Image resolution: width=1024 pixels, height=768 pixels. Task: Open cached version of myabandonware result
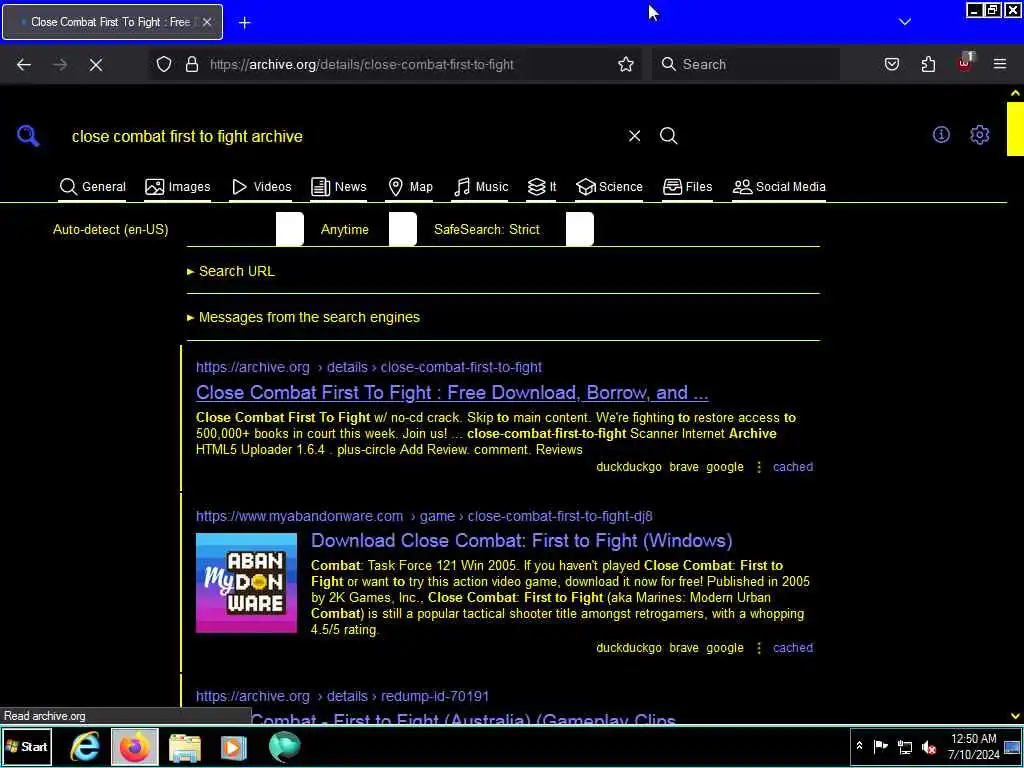[x=793, y=648]
